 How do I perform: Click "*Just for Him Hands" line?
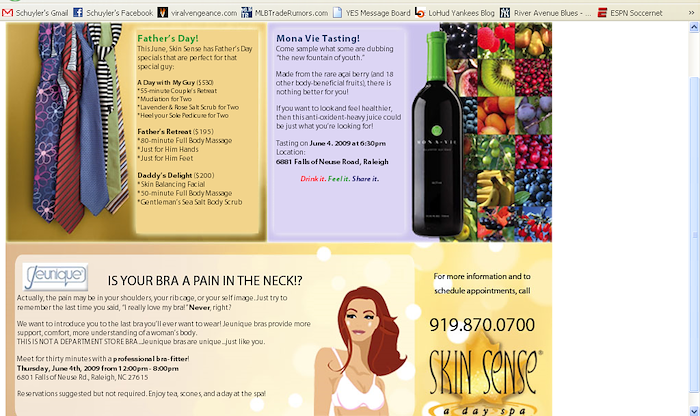167,150
